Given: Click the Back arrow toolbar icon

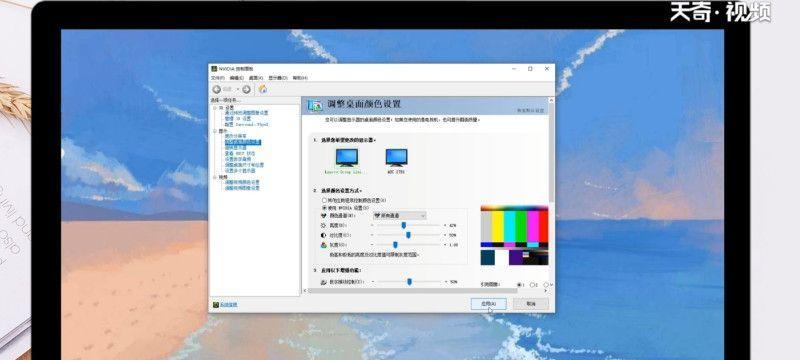Looking at the screenshot, I should pos(217,89).
